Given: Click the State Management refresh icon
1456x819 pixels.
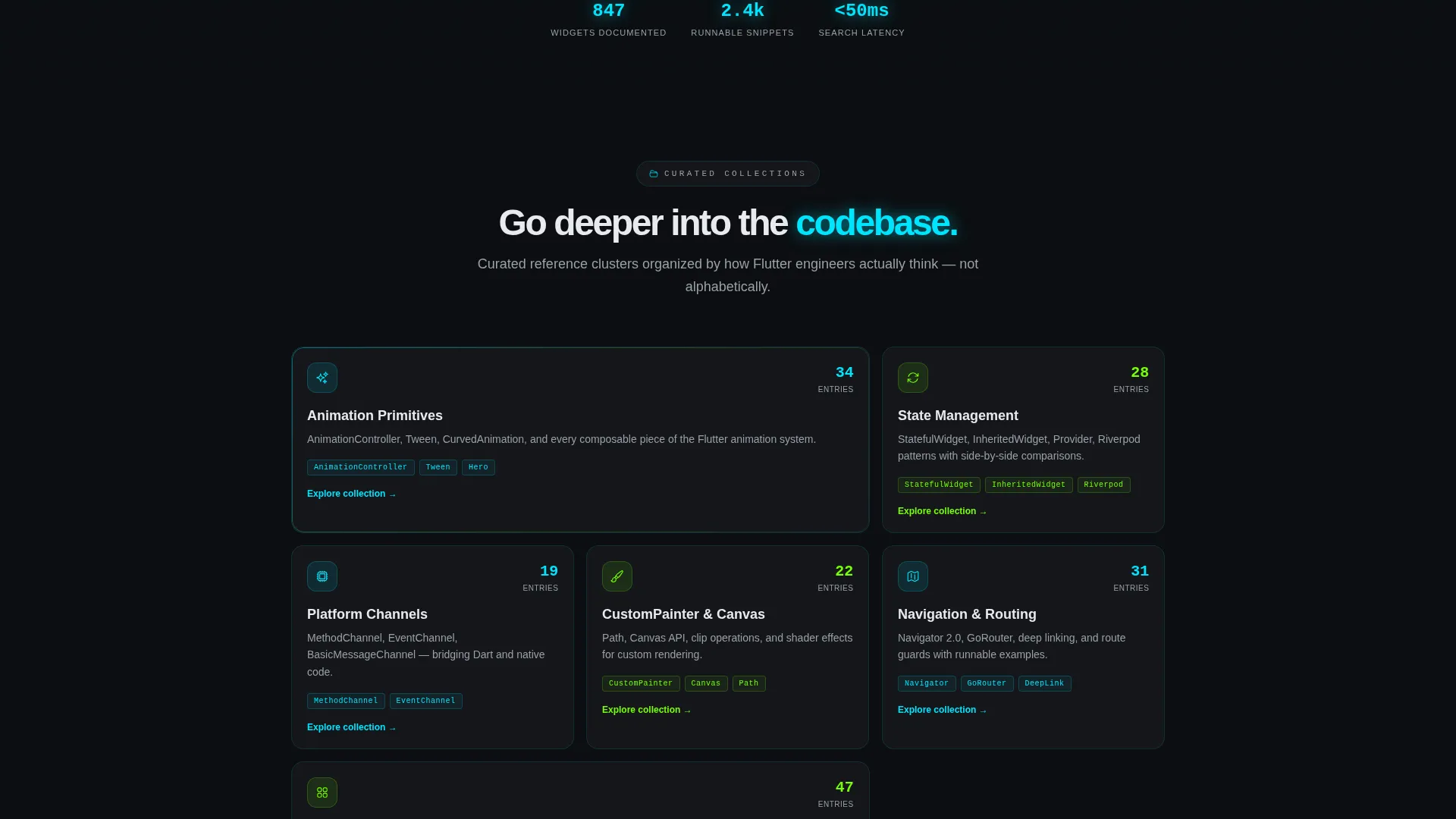Looking at the screenshot, I should pos(913,378).
